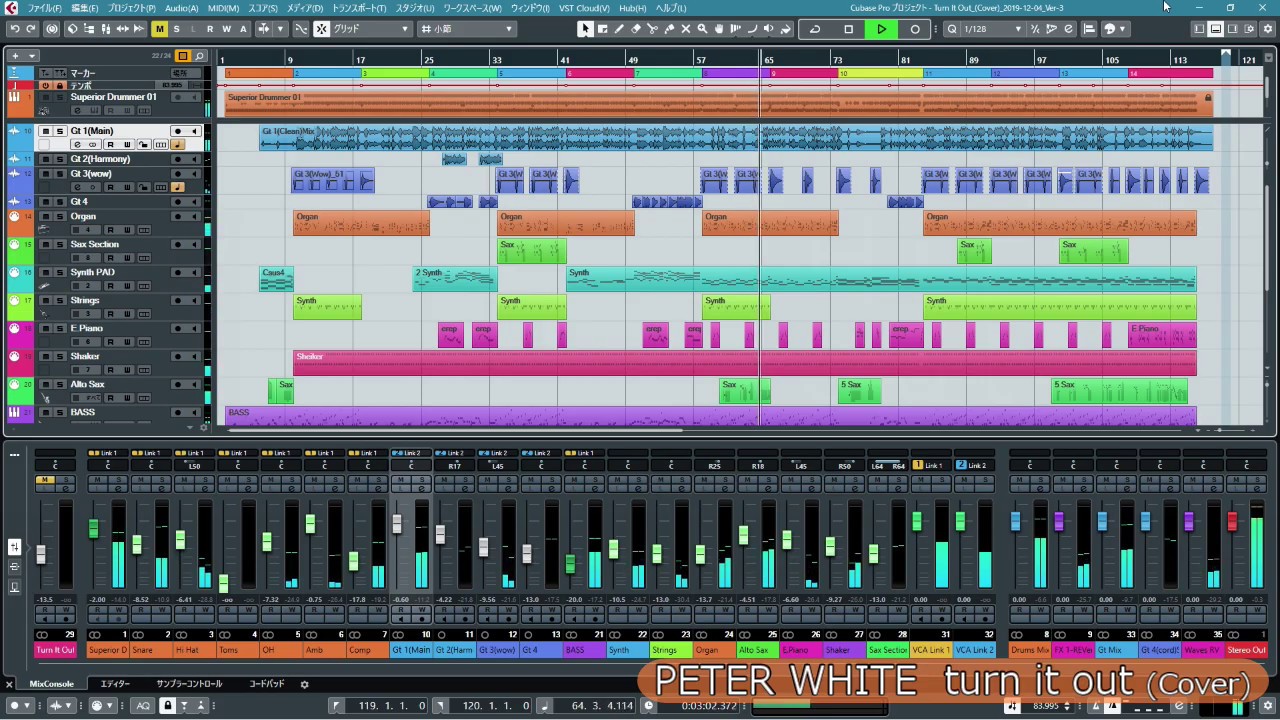Click the Find Tracks magnifier icon
This screenshot has height=720, width=1280.
[200, 56]
